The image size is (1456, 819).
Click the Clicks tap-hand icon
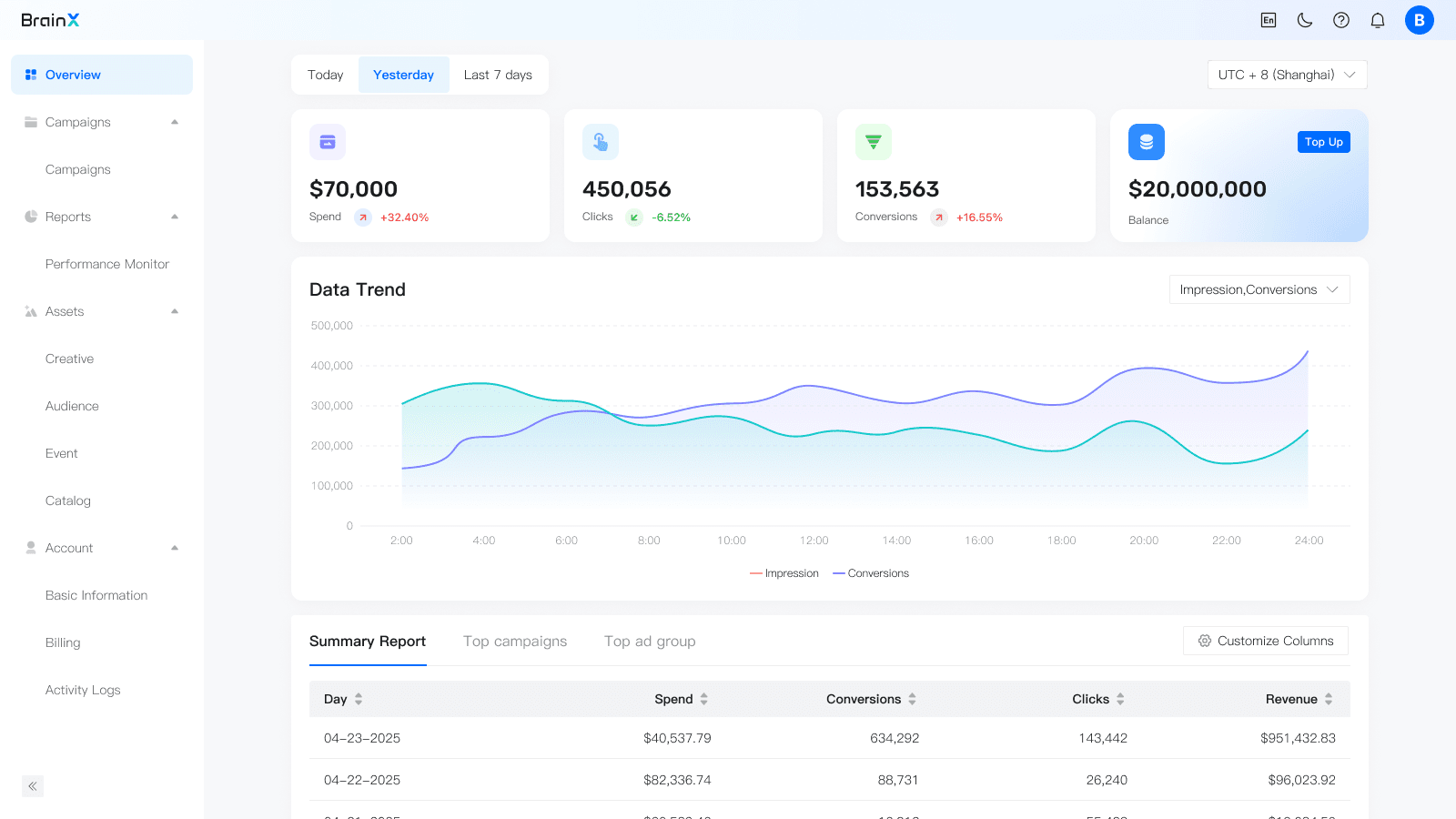pos(601,142)
